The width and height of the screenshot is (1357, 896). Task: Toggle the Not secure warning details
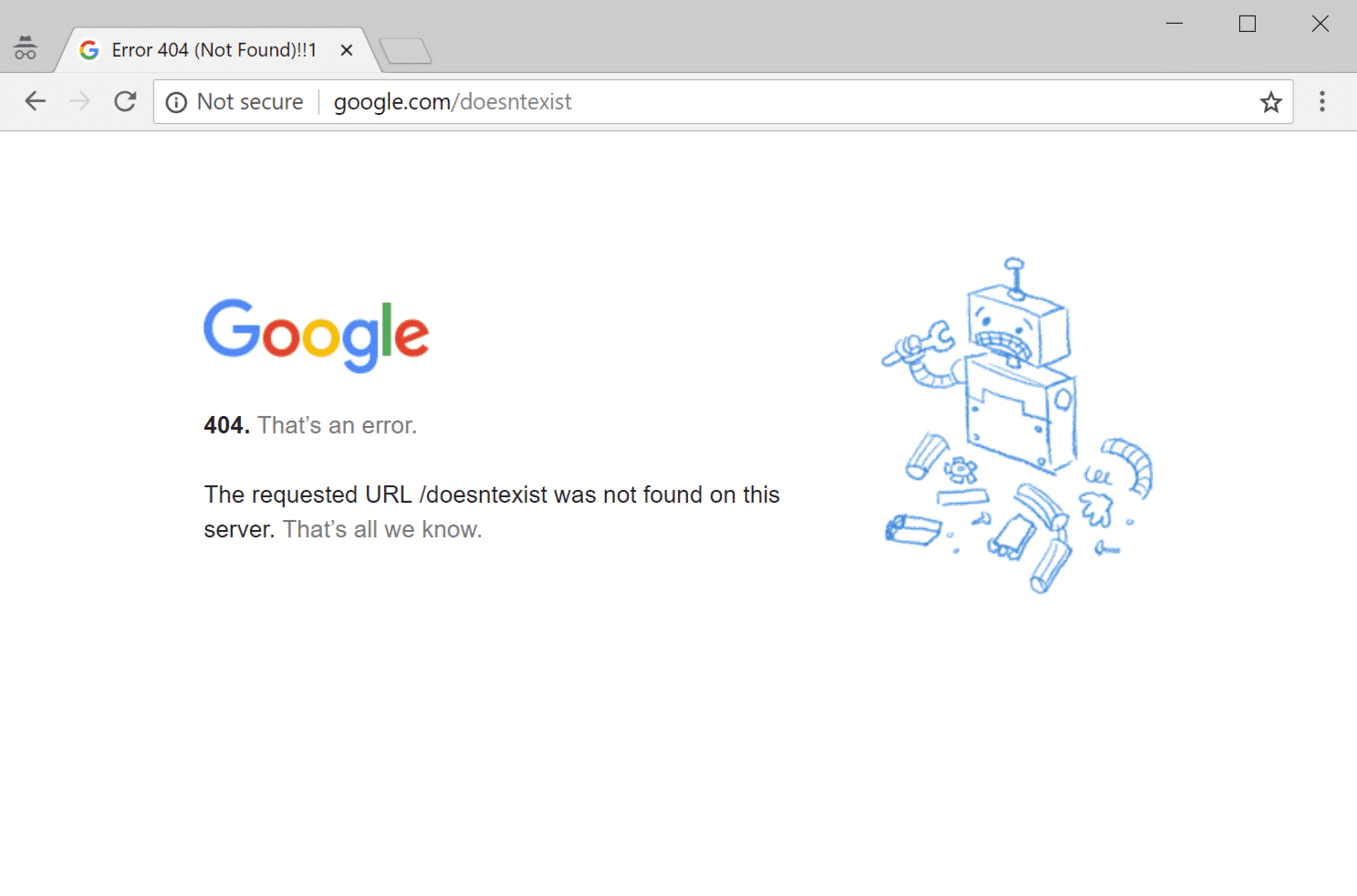click(250, 101)
